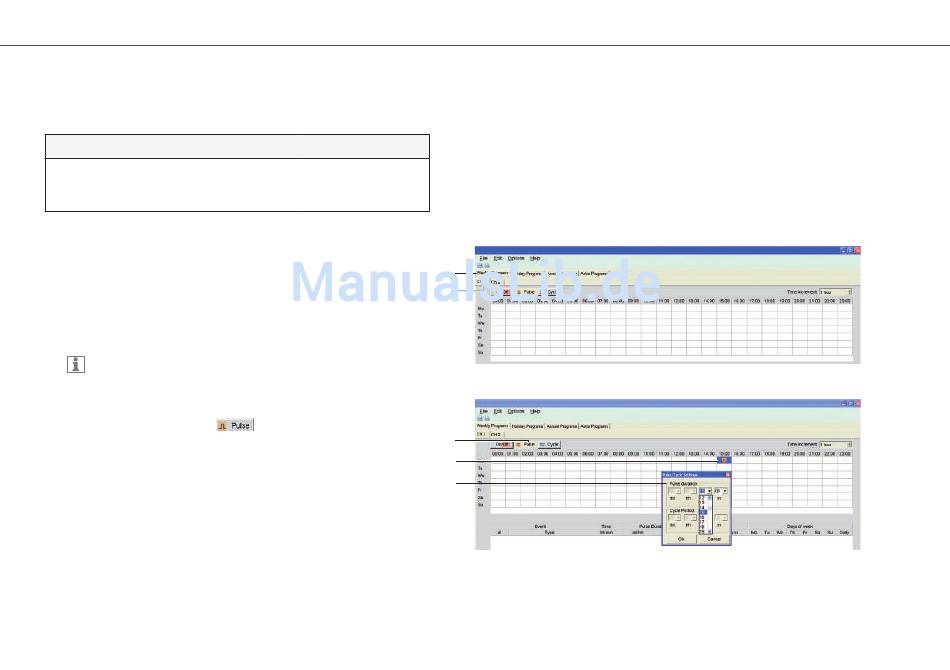Viewport: 950px width, 670px height.
Task: Click the save icon in the upper program window
Action: pyautogui.click(x=480, y=265)
